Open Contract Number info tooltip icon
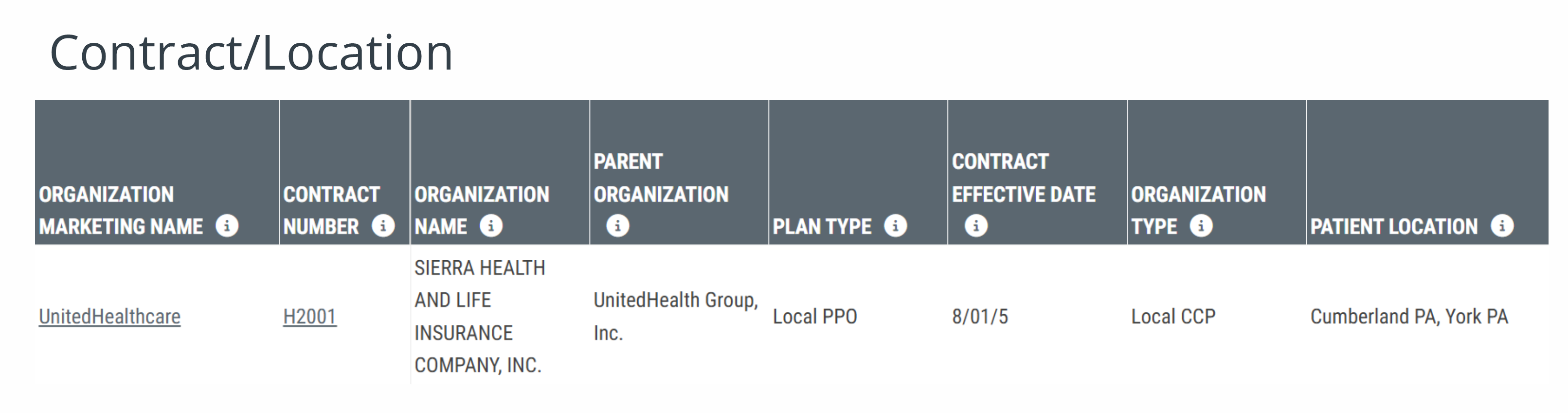 pos(383,226)
